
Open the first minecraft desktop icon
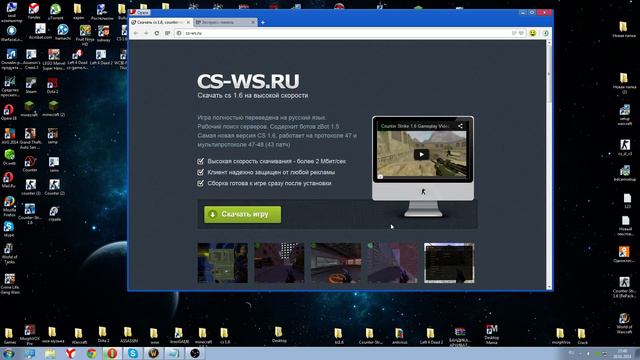(x=29, y=109)
